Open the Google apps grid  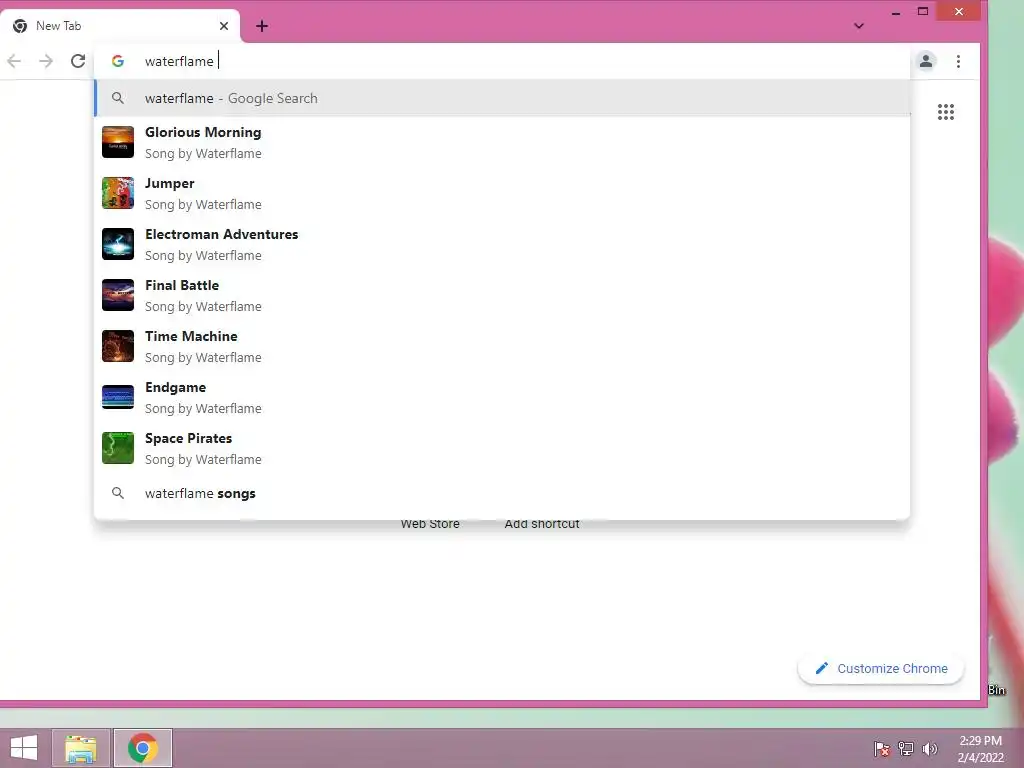946,112
